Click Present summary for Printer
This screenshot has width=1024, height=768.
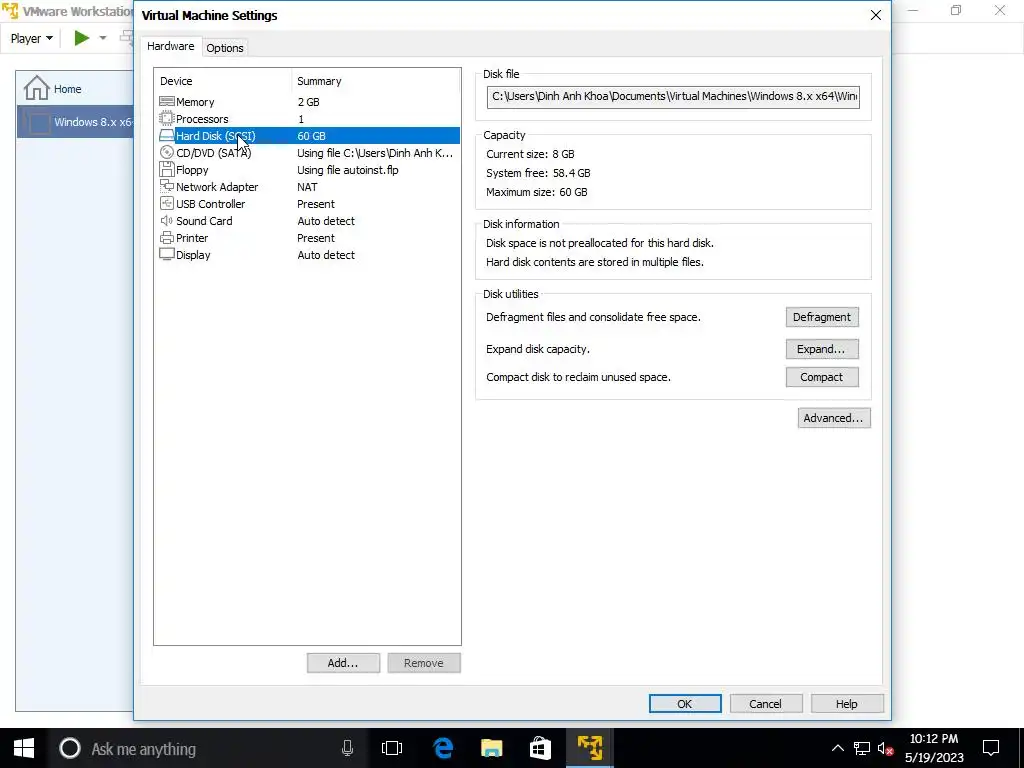tap(316, 238)
